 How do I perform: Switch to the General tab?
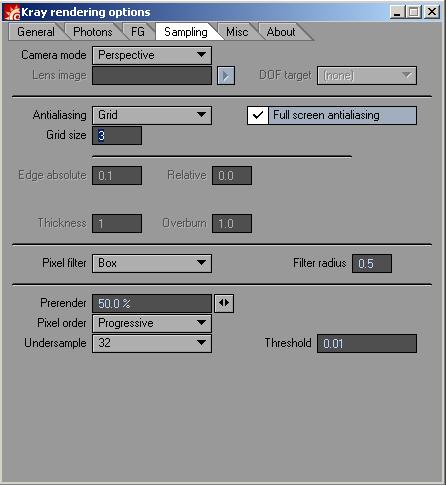coord(36,32)
